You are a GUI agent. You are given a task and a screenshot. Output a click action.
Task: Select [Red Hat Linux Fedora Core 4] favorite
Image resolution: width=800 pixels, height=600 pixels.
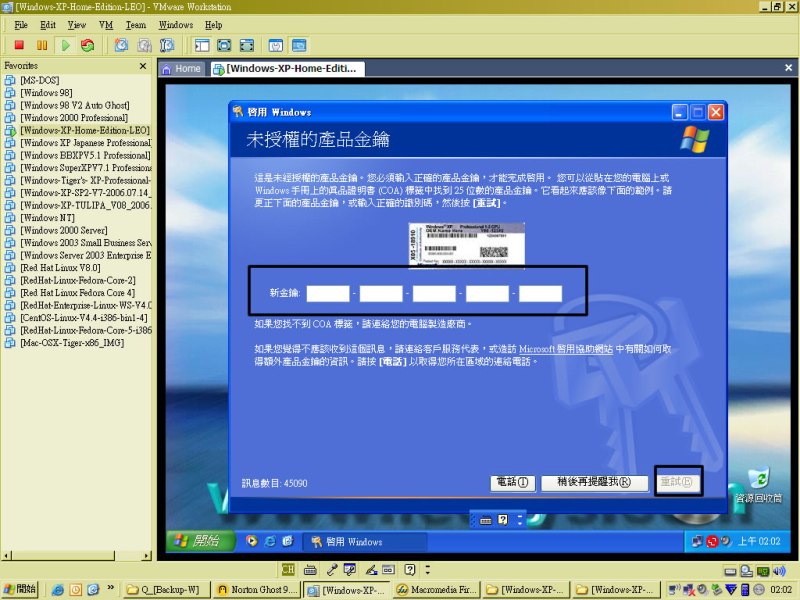(78, 293)
